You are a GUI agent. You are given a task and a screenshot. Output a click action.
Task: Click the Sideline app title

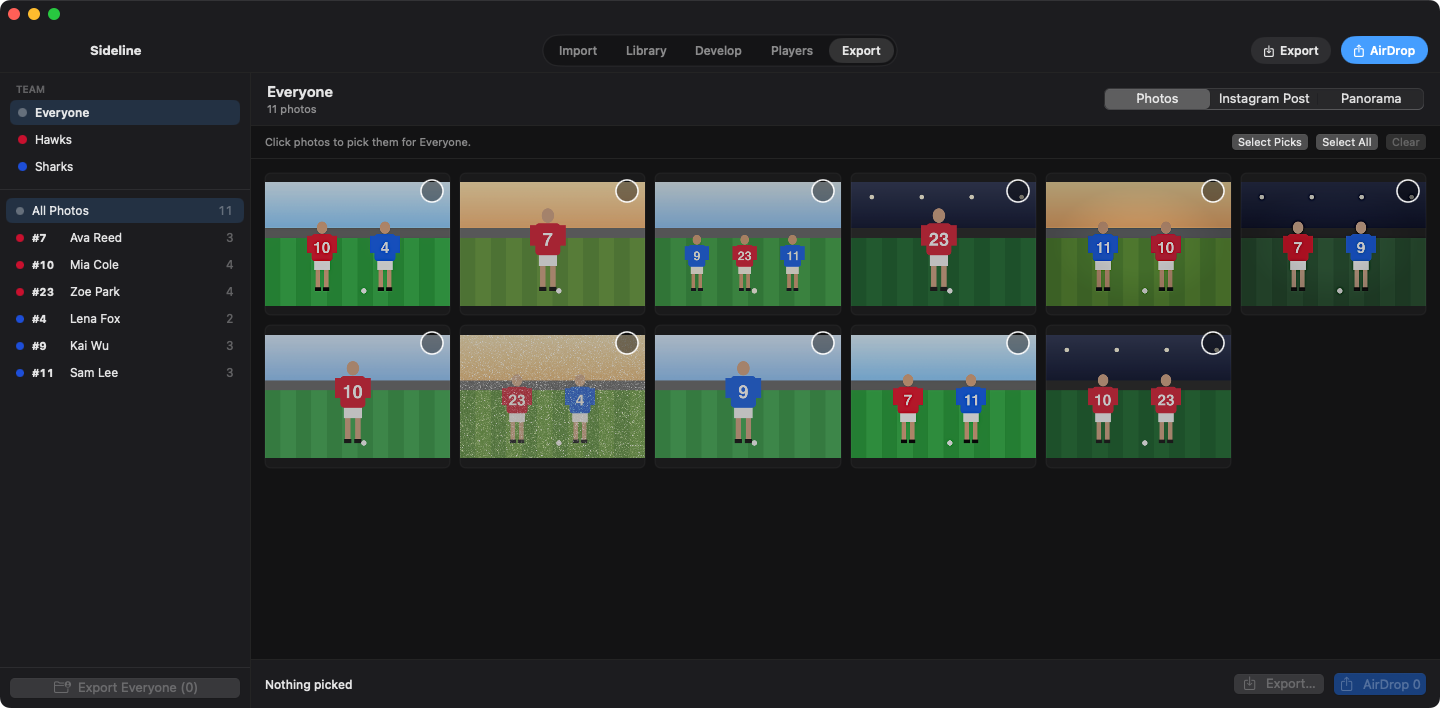(x=116, y=51)
